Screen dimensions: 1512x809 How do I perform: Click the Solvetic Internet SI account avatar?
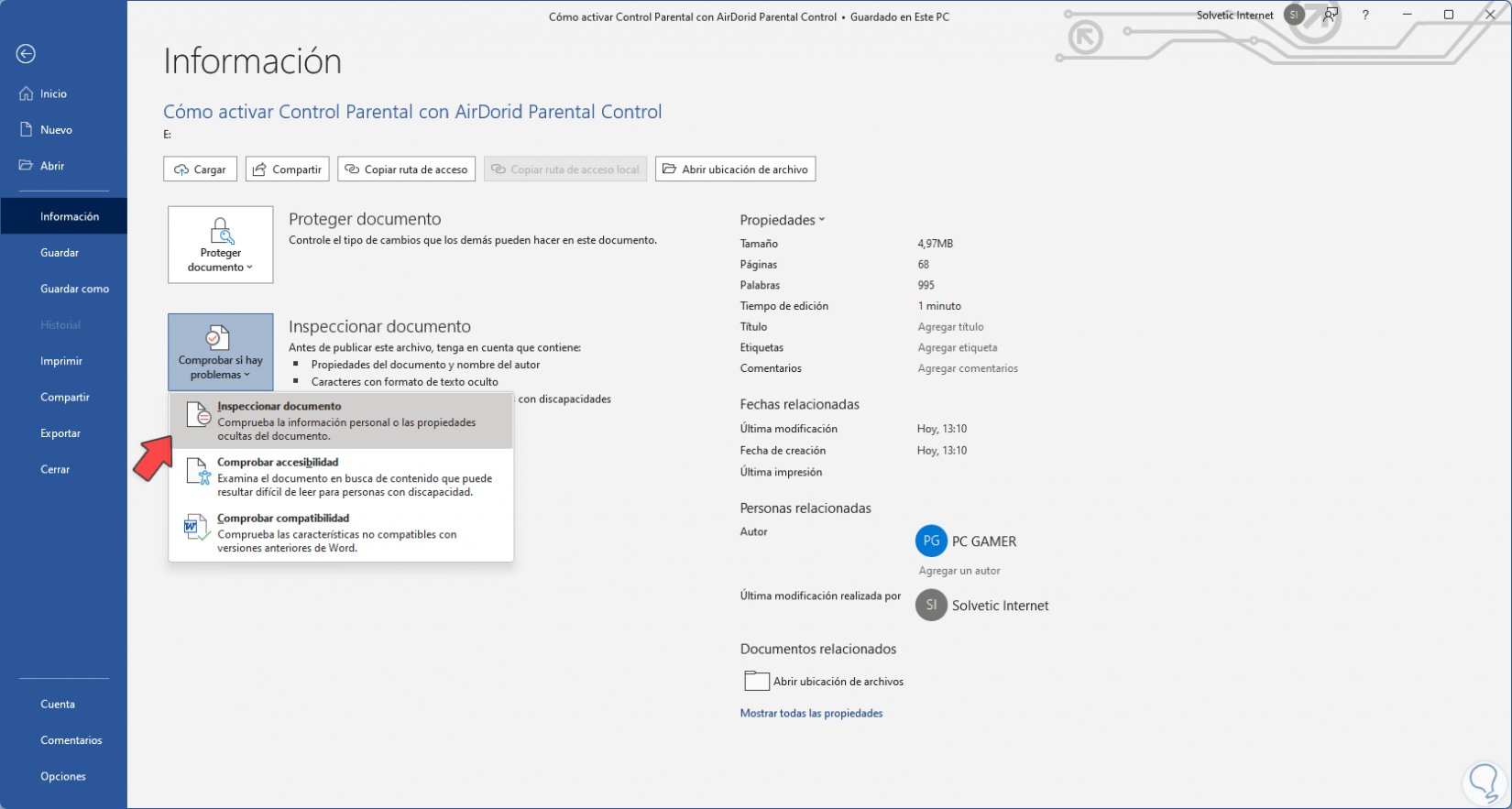click(1294, 15)
